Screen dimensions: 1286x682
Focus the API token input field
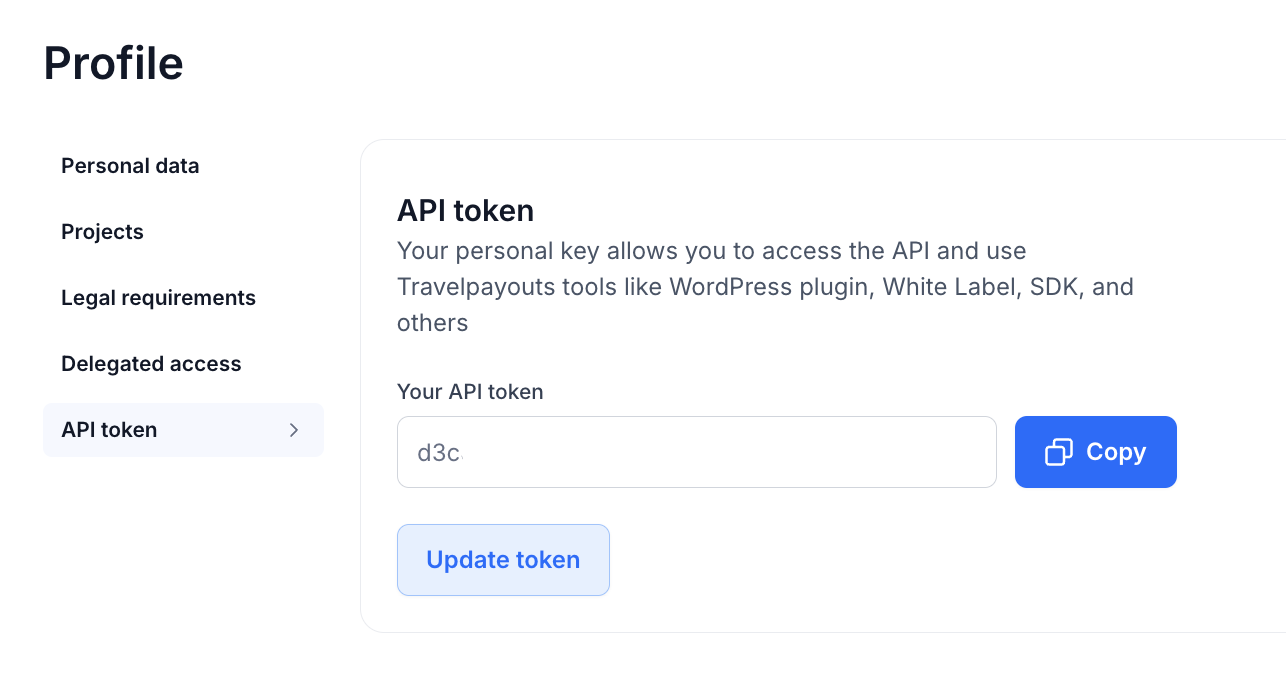[x=697, y=452]
